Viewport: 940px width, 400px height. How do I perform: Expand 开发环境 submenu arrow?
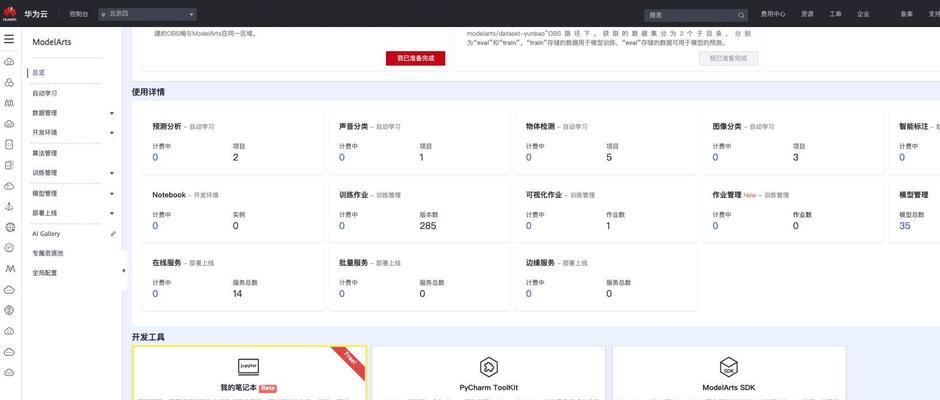(112, 133)
